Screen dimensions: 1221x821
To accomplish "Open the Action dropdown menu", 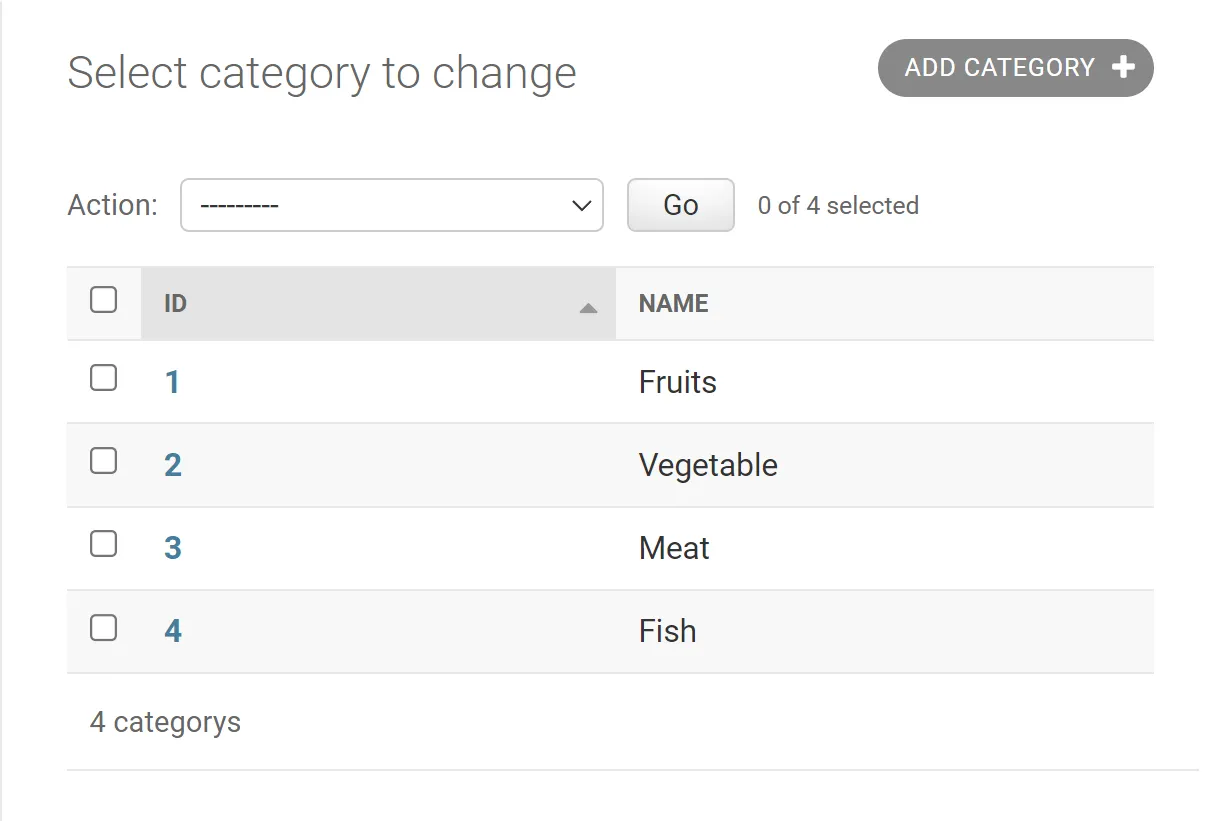I will tap(391, 205).
